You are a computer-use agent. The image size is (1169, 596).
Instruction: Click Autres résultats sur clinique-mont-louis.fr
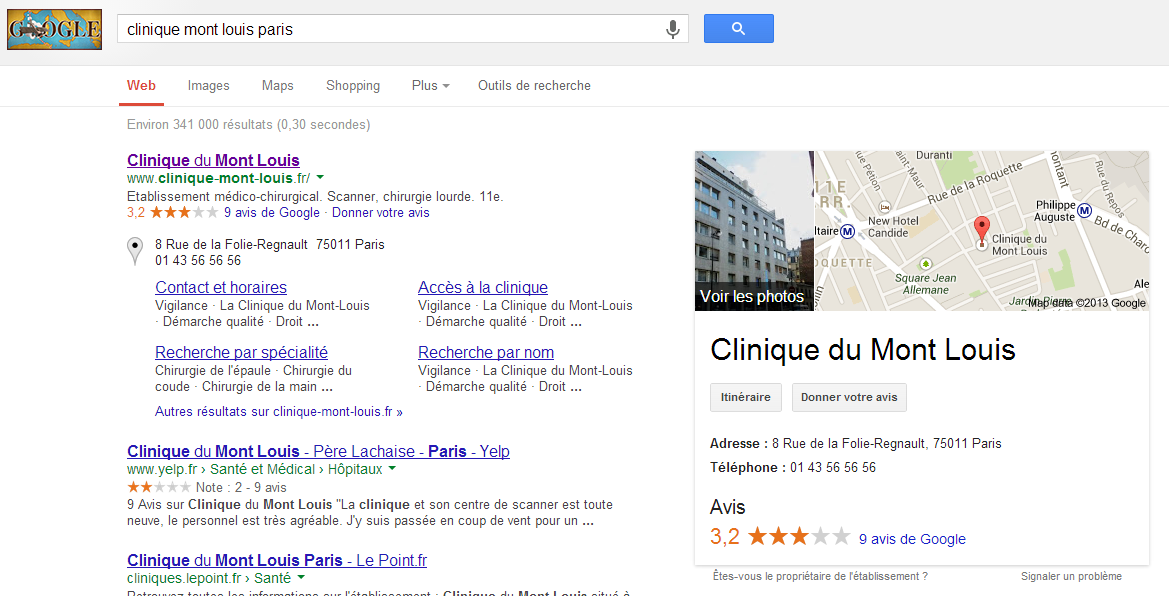(x=279, y=411)
